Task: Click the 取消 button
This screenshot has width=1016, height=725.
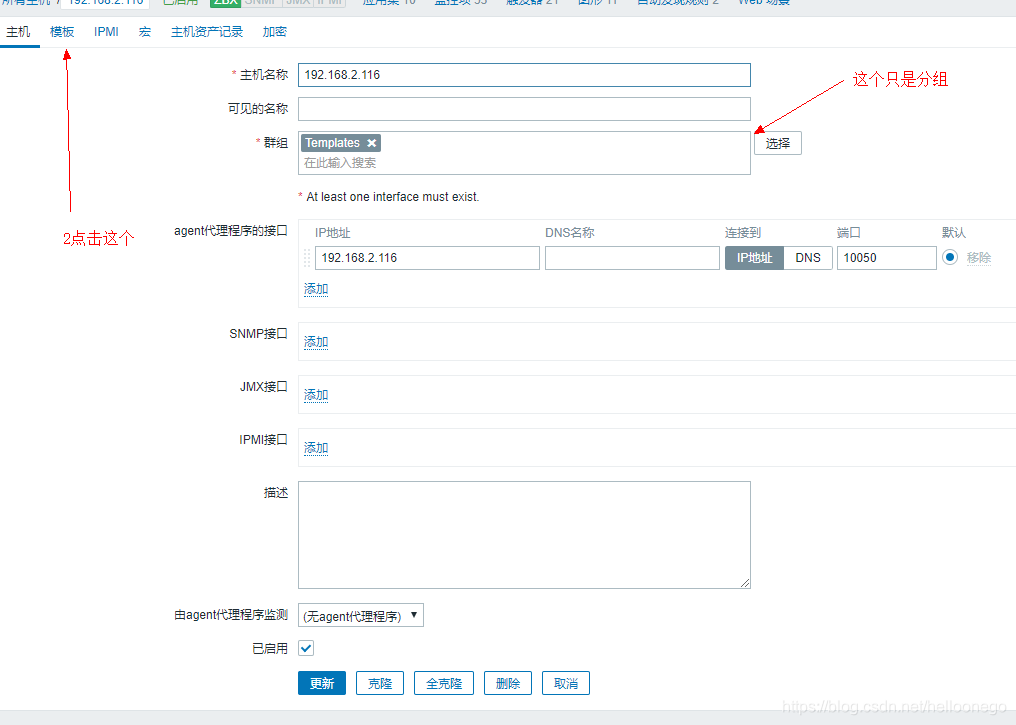Action: pos(566,683)
